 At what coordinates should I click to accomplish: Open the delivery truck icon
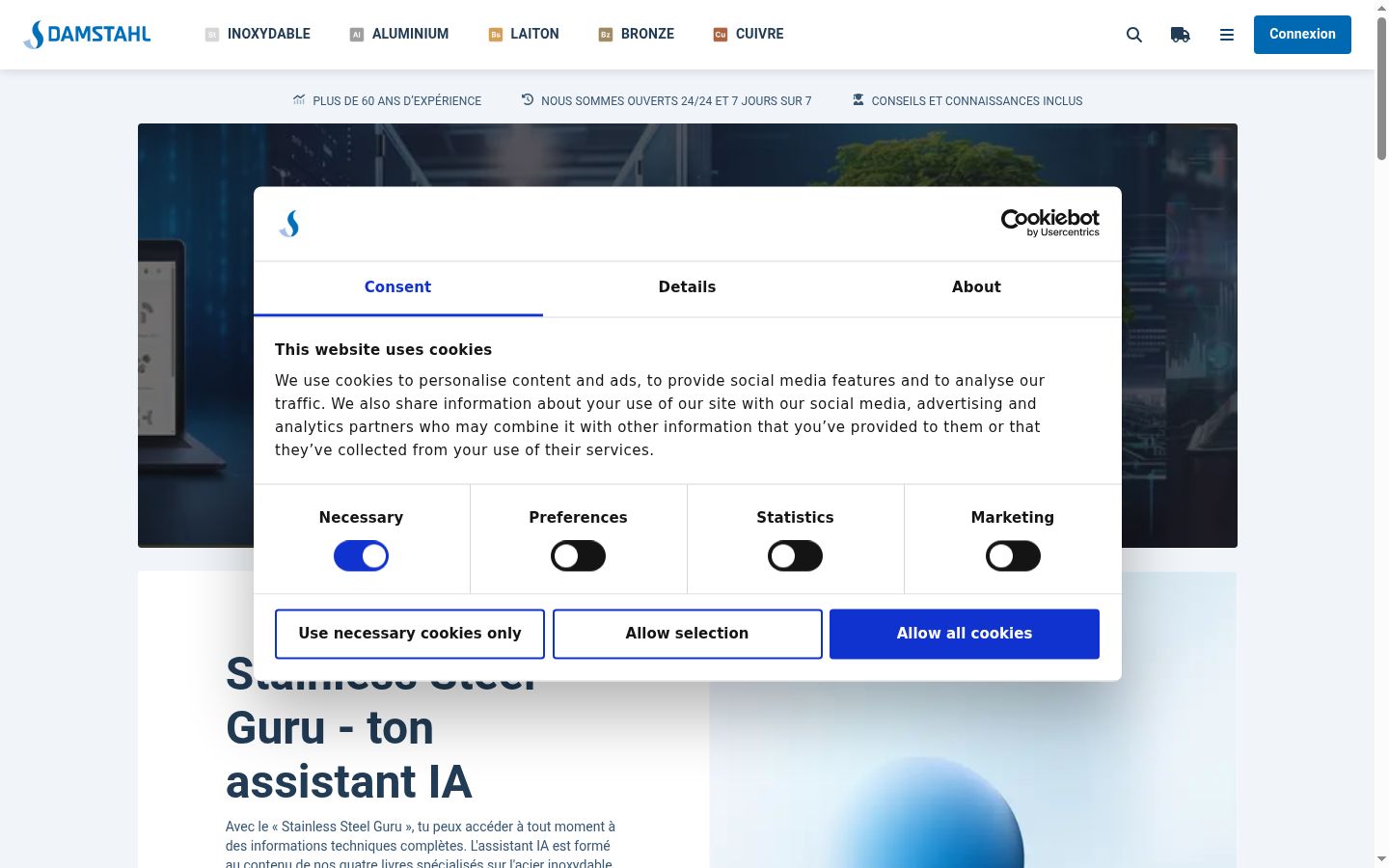1181,35
